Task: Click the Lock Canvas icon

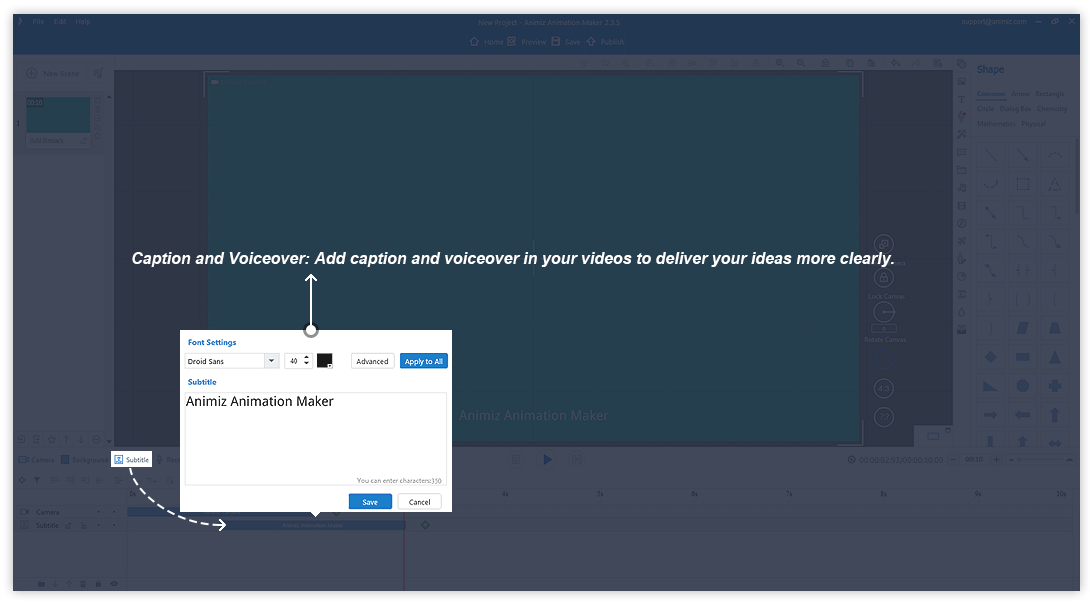Action: click(884, 279)
